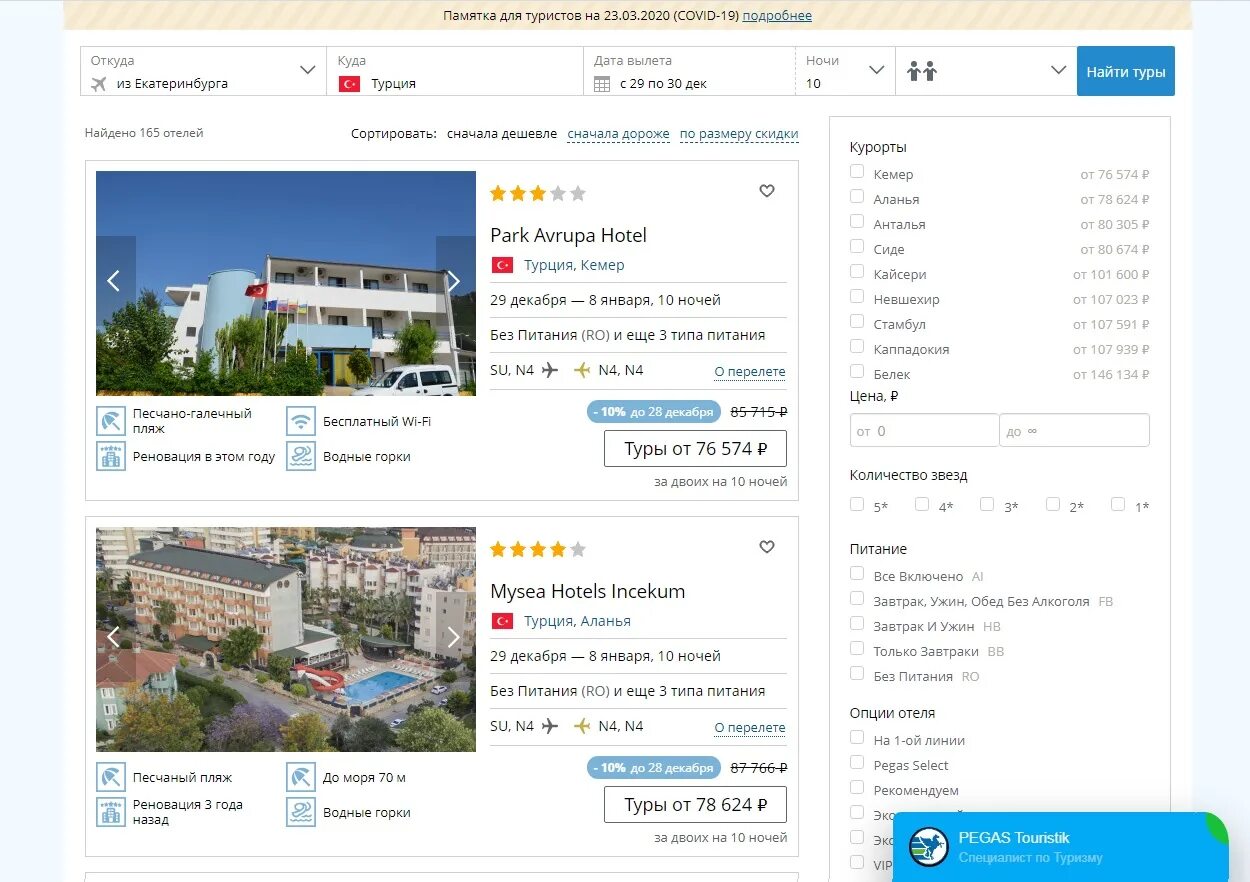
Task: Check the Без Питания RO filter option
Action: pos(857,673)
